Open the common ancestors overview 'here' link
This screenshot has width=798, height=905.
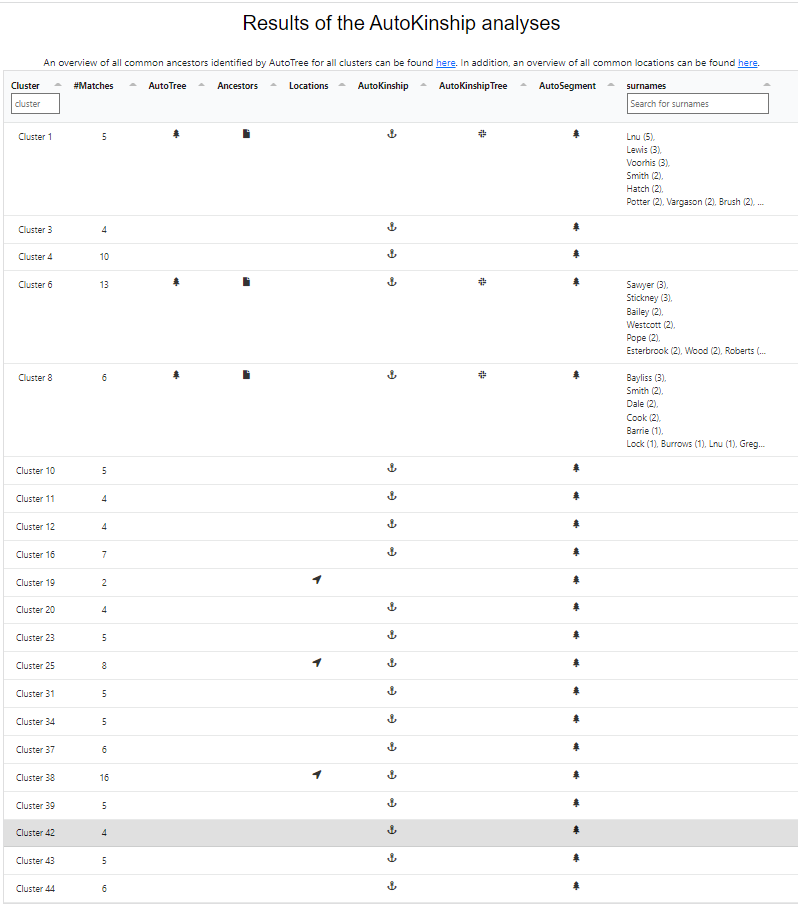(x=446, y=63)
